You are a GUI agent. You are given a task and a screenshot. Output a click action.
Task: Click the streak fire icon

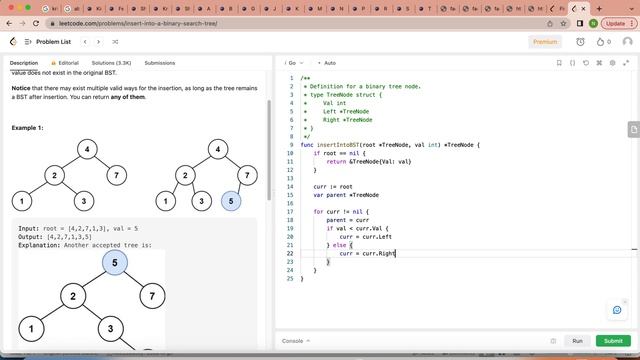600,42
